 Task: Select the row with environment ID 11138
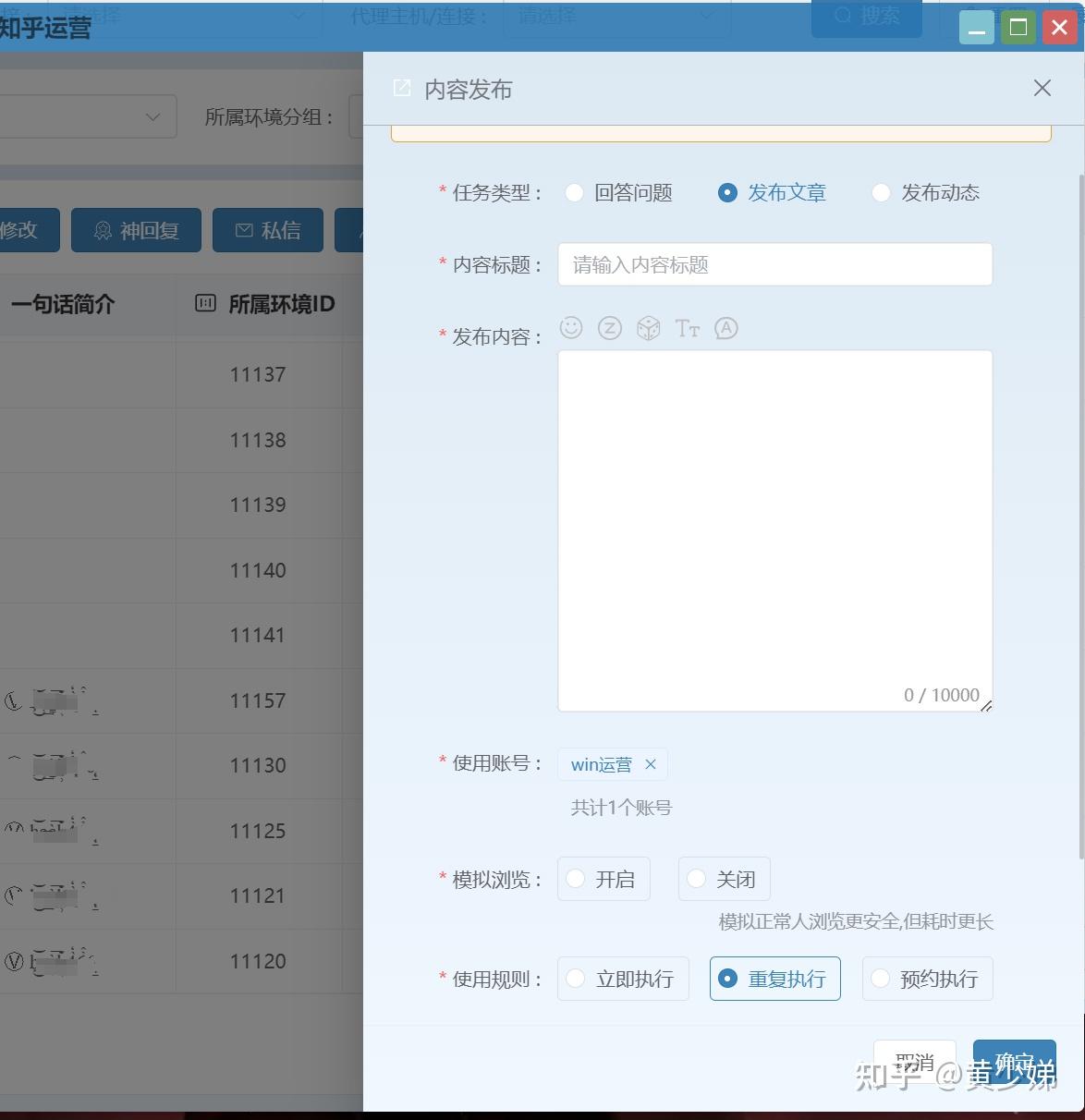(x=181, y=440)
